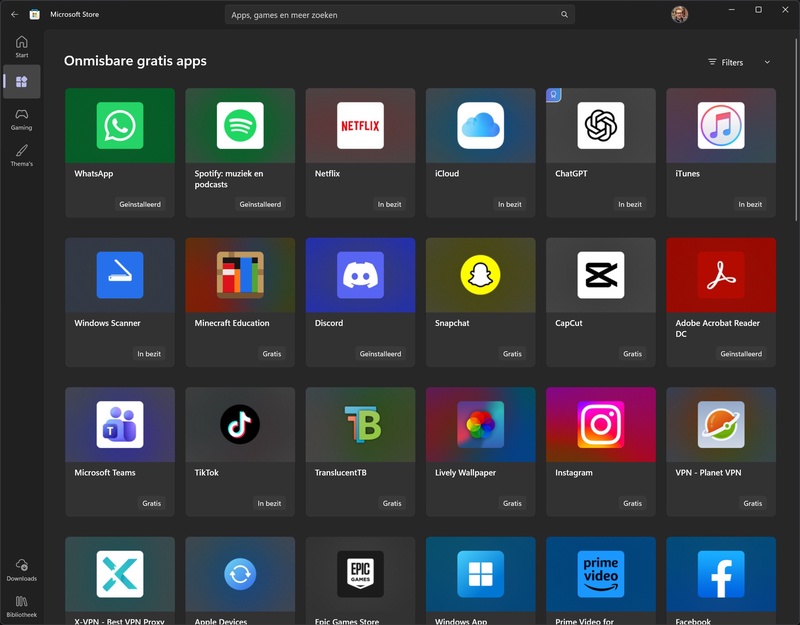The width and height of the screenshot is (800, 625).
Task: Open the Bibliotheek section in the sidebar
Action: [x=21, y=607]
